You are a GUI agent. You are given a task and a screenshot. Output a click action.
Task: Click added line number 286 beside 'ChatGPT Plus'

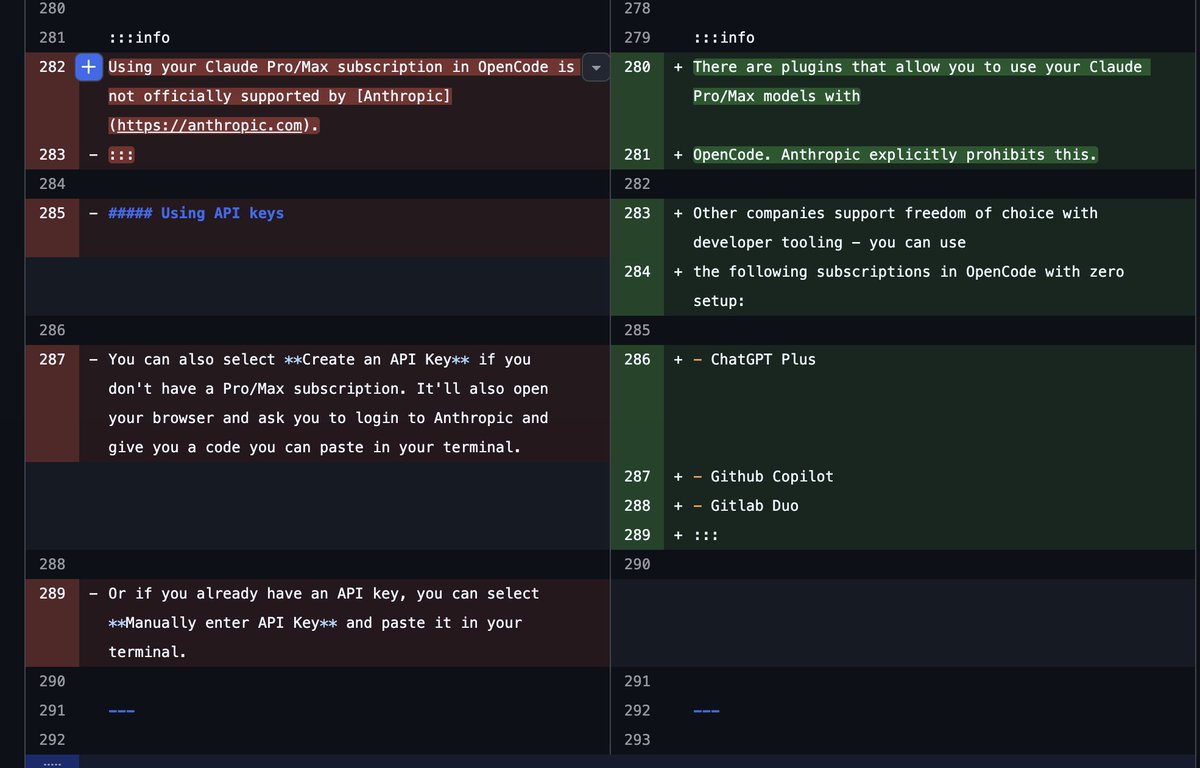coord(637,359)
